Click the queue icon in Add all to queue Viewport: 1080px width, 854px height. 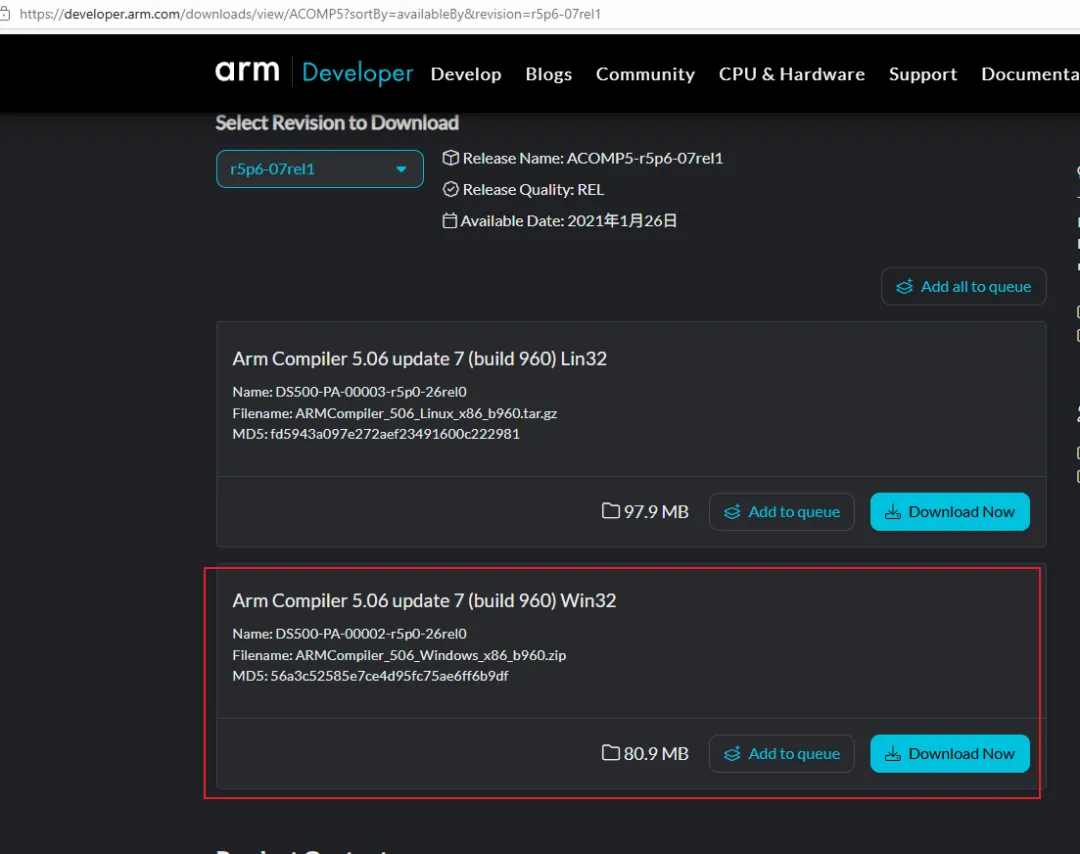(904, 287)
